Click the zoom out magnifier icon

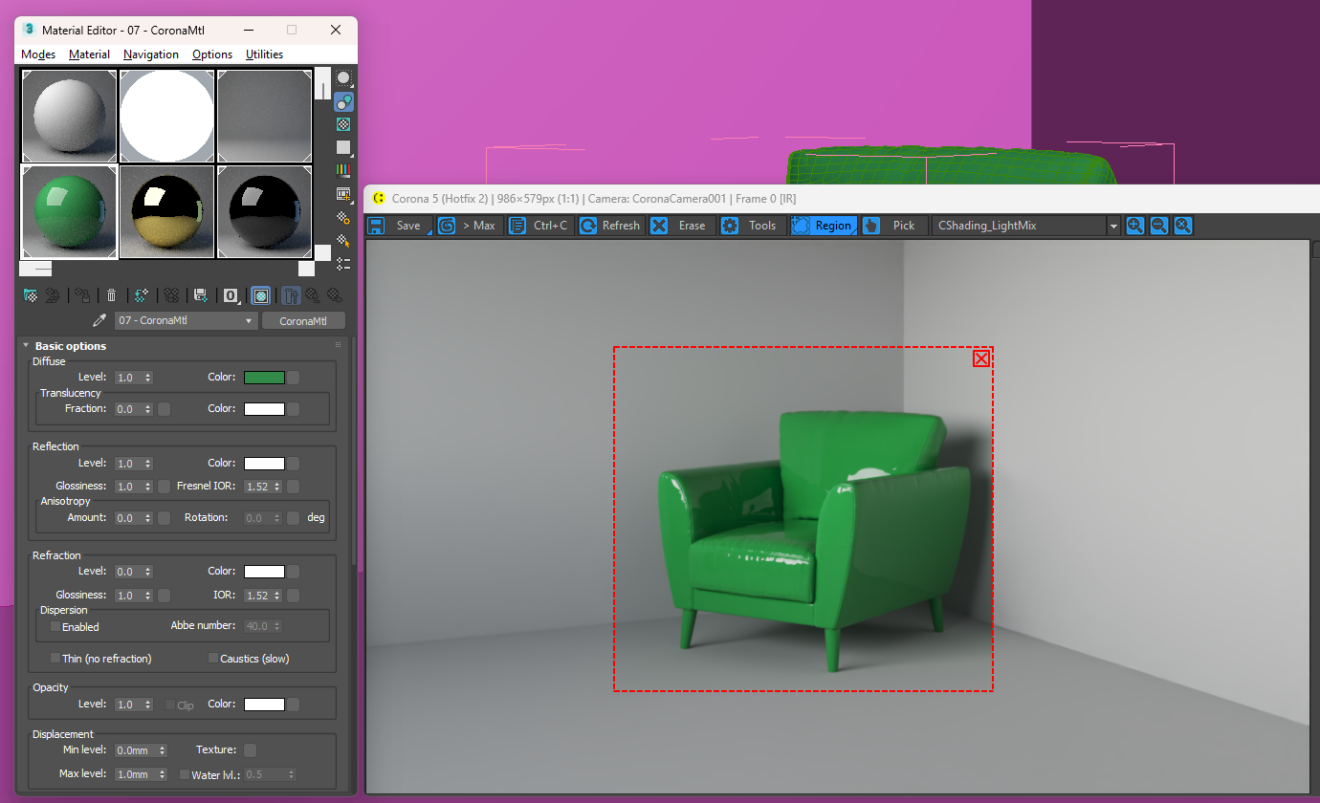(x=1159, y=226)
